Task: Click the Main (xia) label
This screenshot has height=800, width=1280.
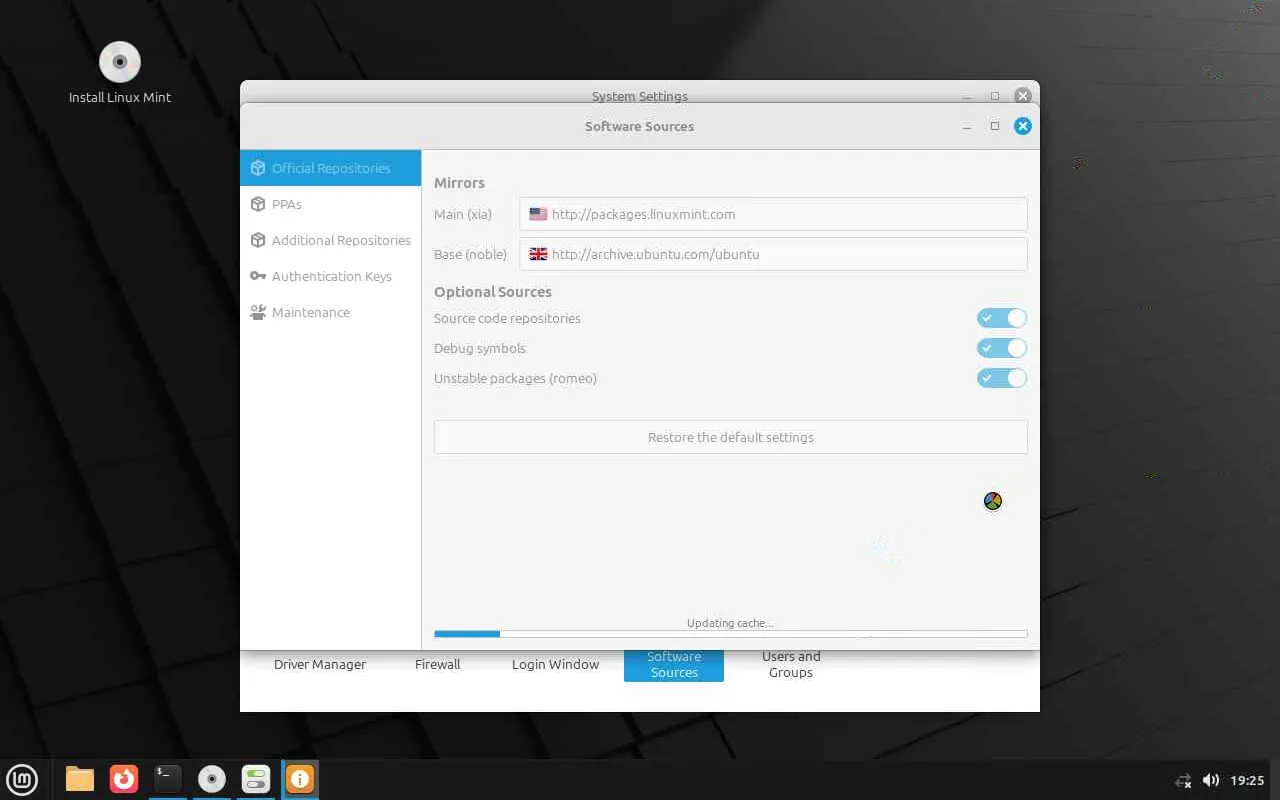Action: [463, 214]
